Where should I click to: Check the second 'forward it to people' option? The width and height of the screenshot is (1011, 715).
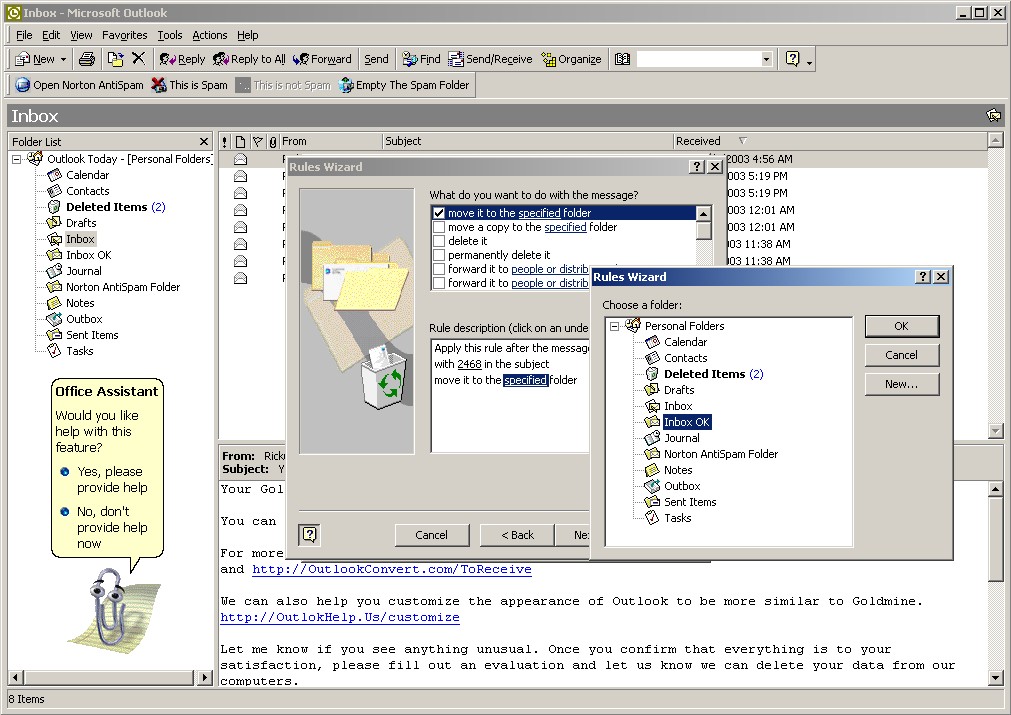439,283
